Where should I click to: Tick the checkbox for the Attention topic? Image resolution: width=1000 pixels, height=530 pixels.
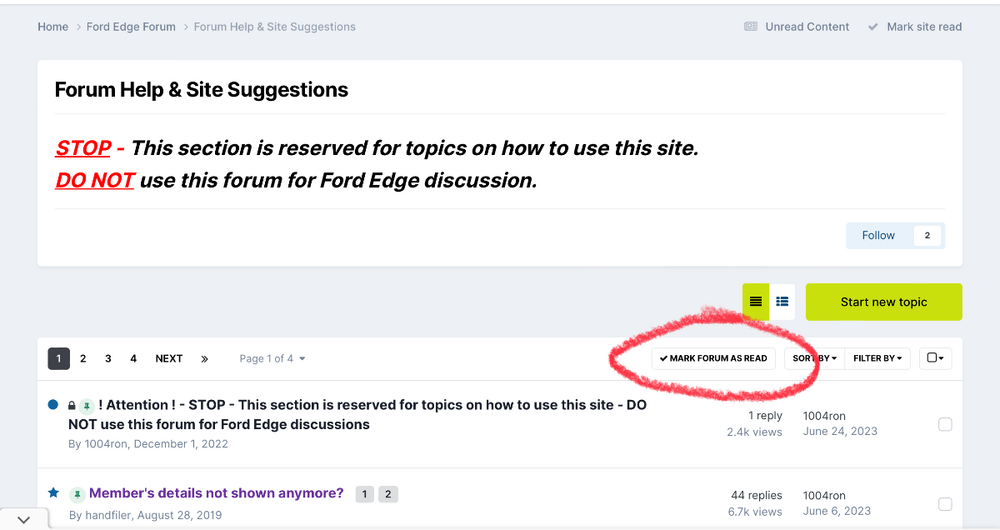pyautogui.click(x=945, y=425)
